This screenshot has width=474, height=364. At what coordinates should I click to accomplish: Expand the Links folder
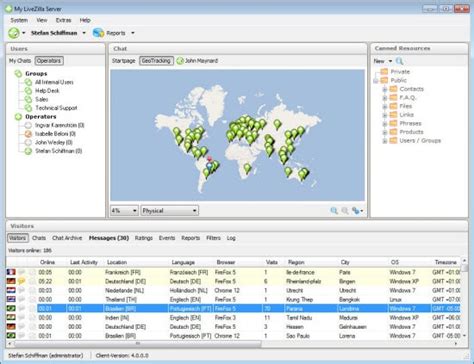pyautogui.click(x=384, y=115)
